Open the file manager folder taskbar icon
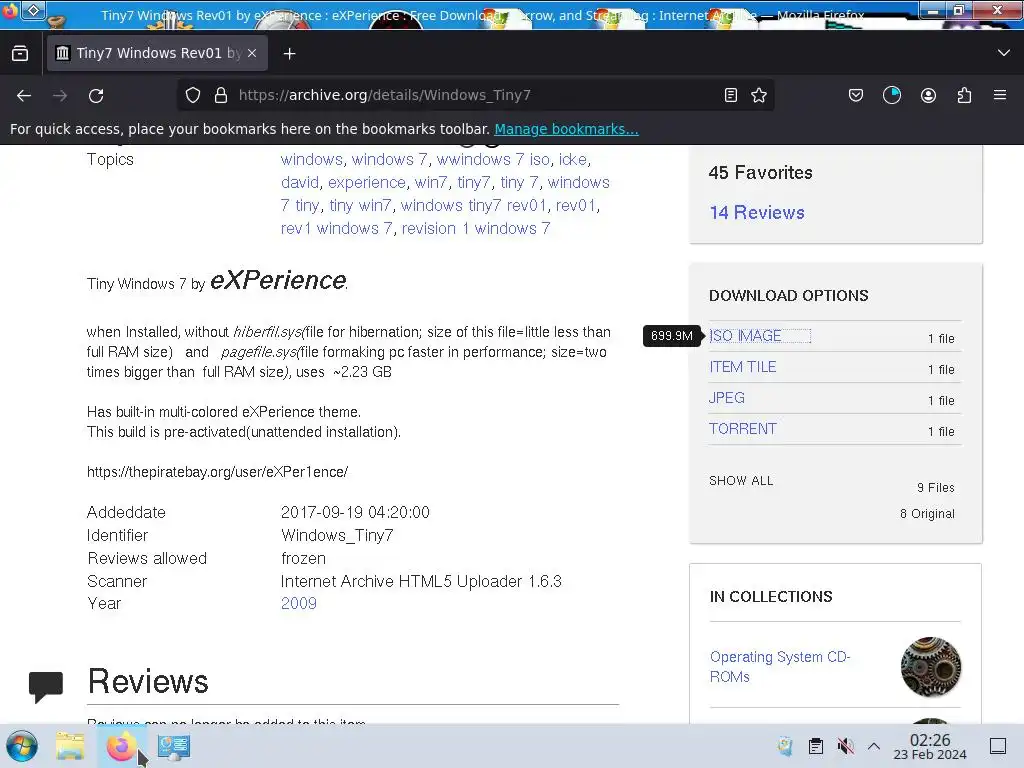1024x768 pixels. pyautogui.click(x=70, y=746)
